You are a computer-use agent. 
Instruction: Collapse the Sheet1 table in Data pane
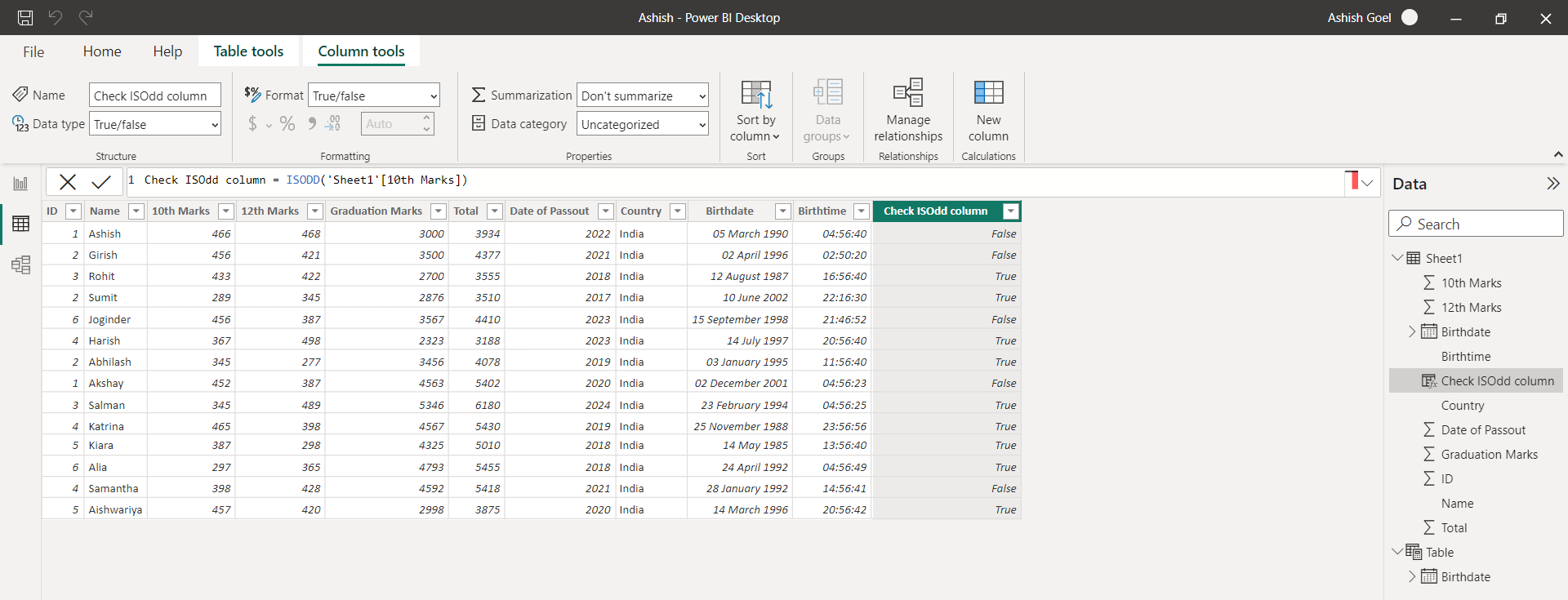1397,258
